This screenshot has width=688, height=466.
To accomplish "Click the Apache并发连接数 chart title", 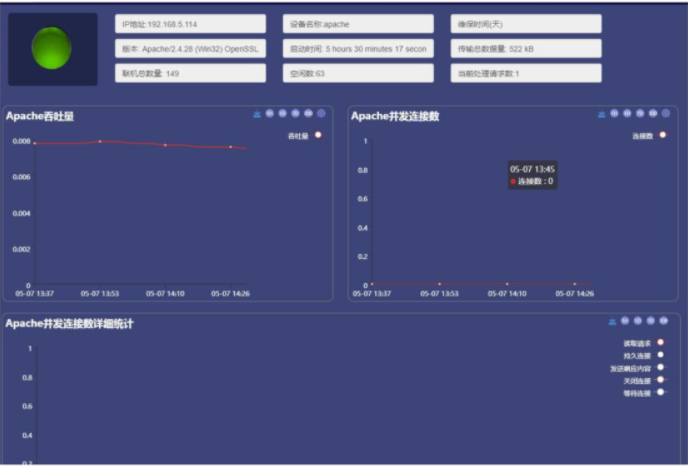I will point(395,116).
